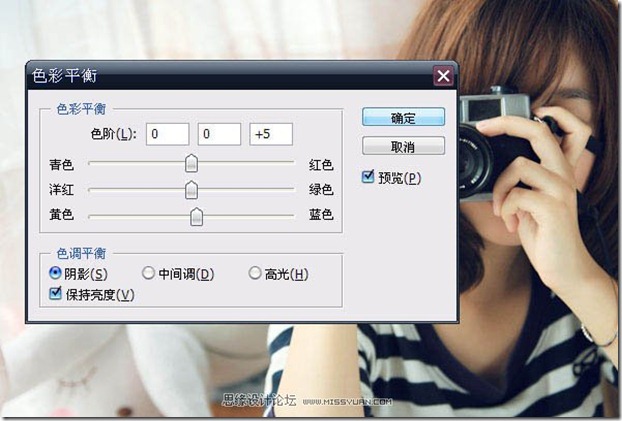Click the 色阶(L): label
622x421 pixels.
(113, 134)
